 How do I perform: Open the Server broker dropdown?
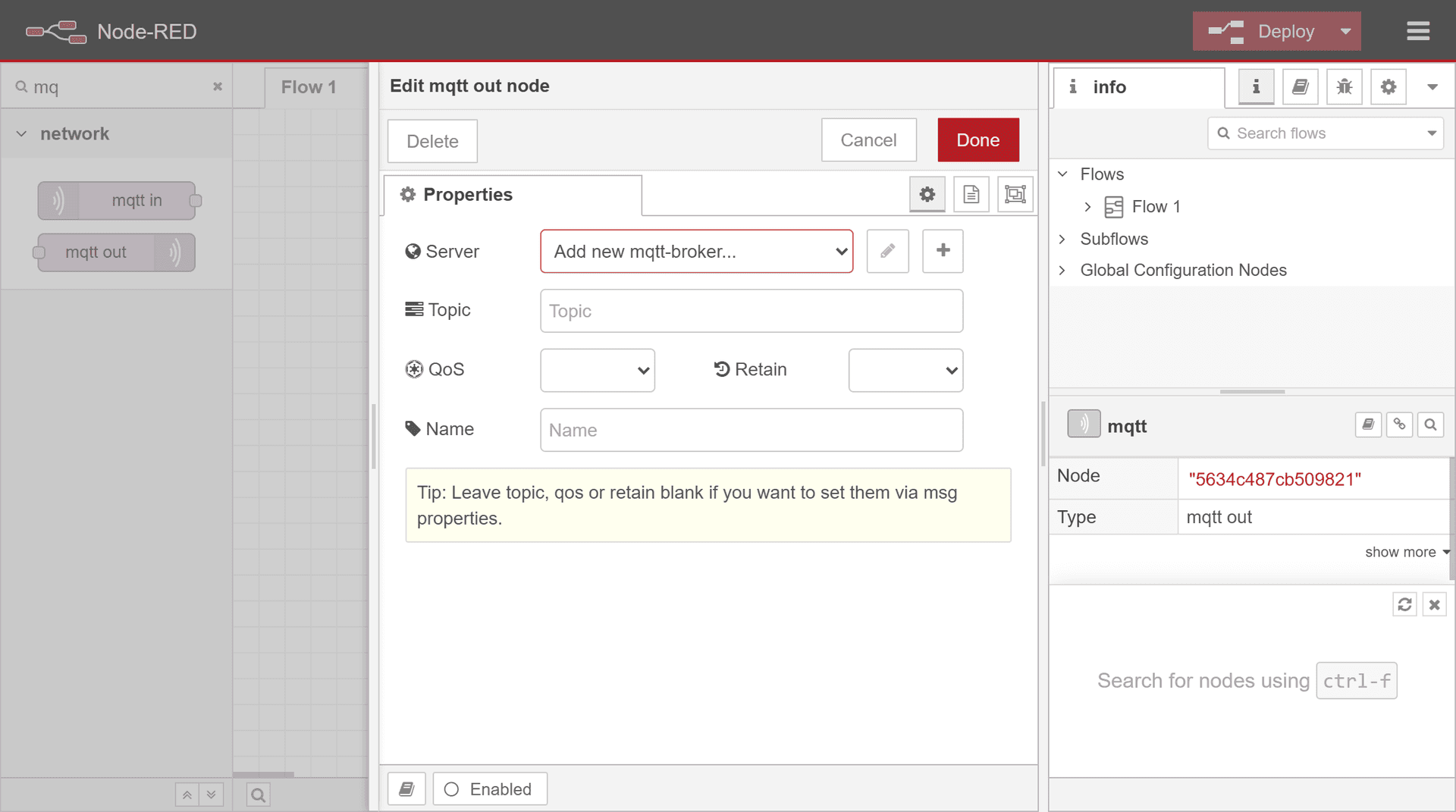696,251
